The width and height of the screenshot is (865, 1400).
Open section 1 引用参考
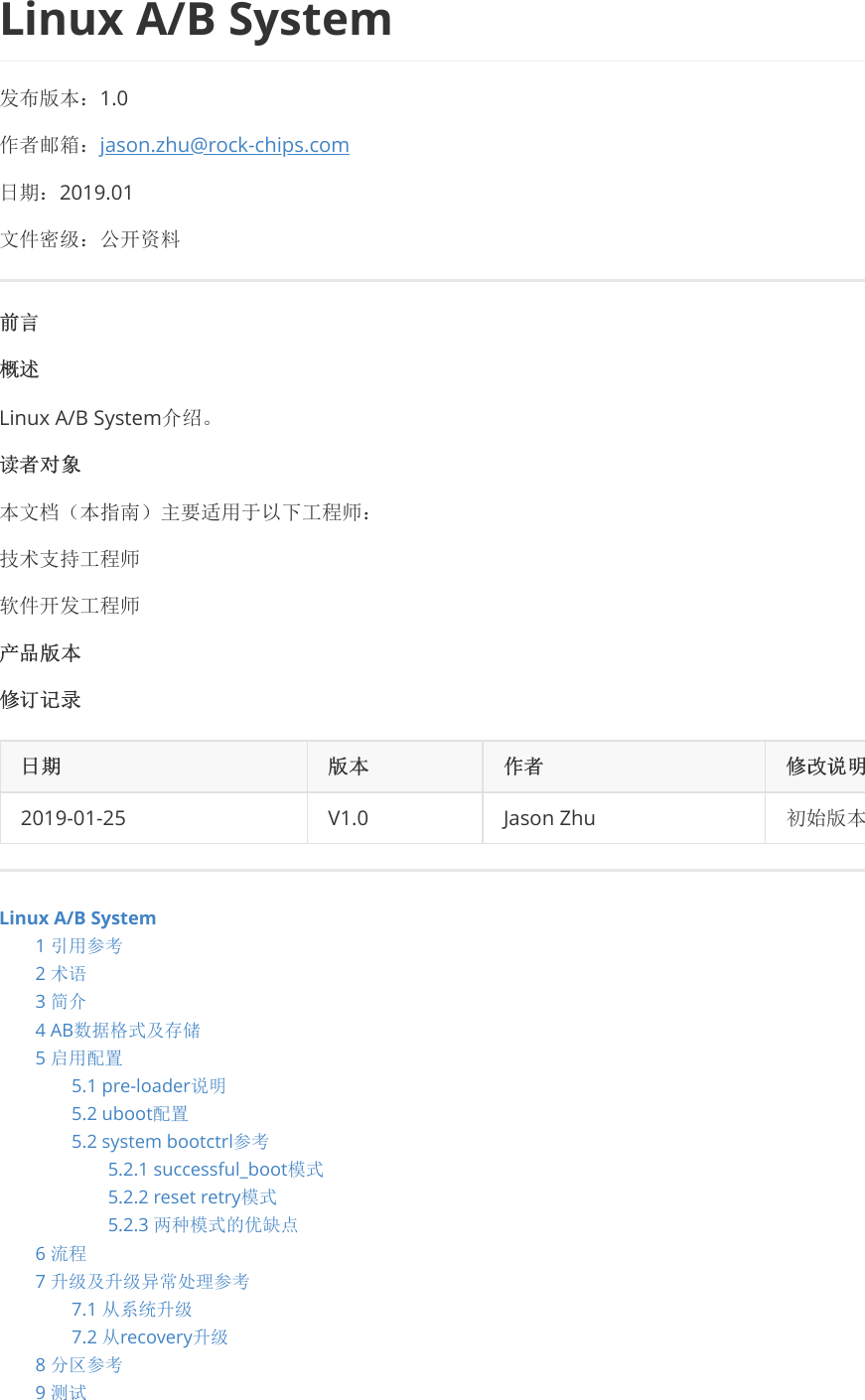click(x=77, y=945)
